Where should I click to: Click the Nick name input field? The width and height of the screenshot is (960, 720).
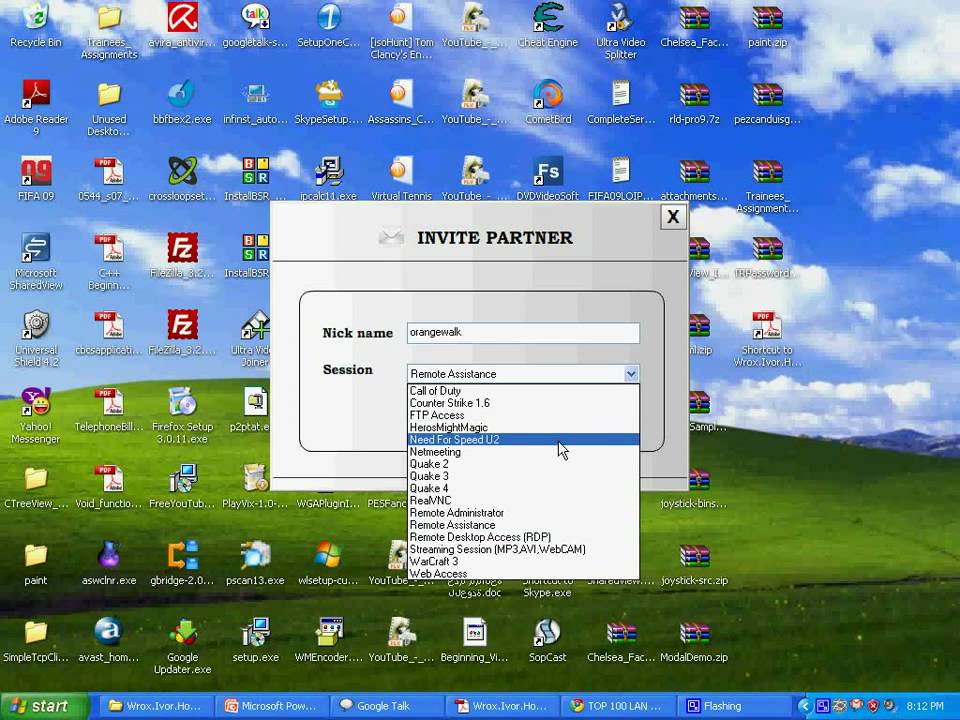[523, 332]
